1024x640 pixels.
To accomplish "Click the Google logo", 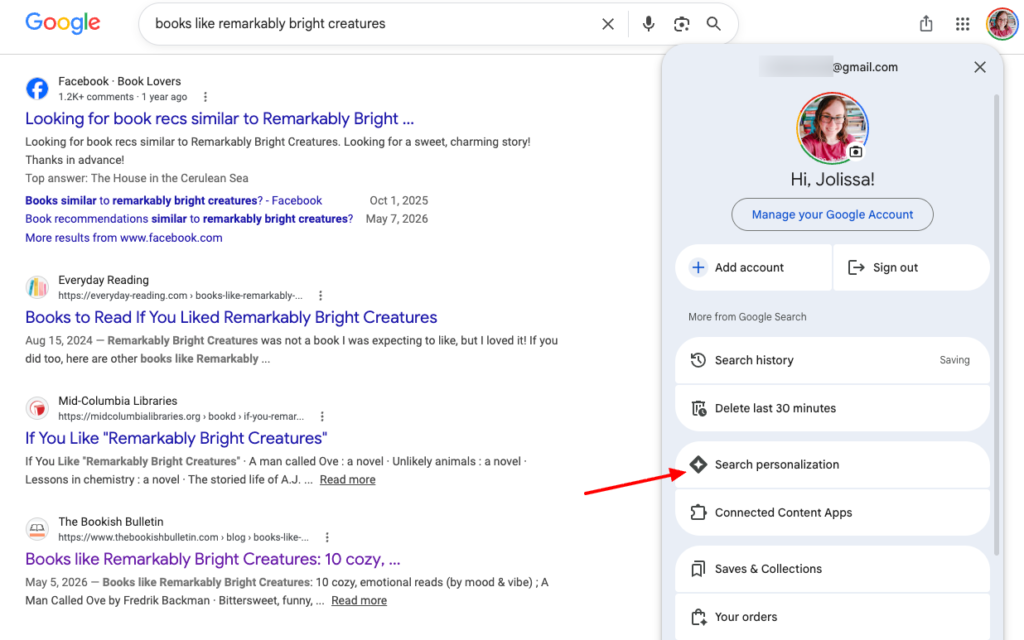I will [63, 23].
